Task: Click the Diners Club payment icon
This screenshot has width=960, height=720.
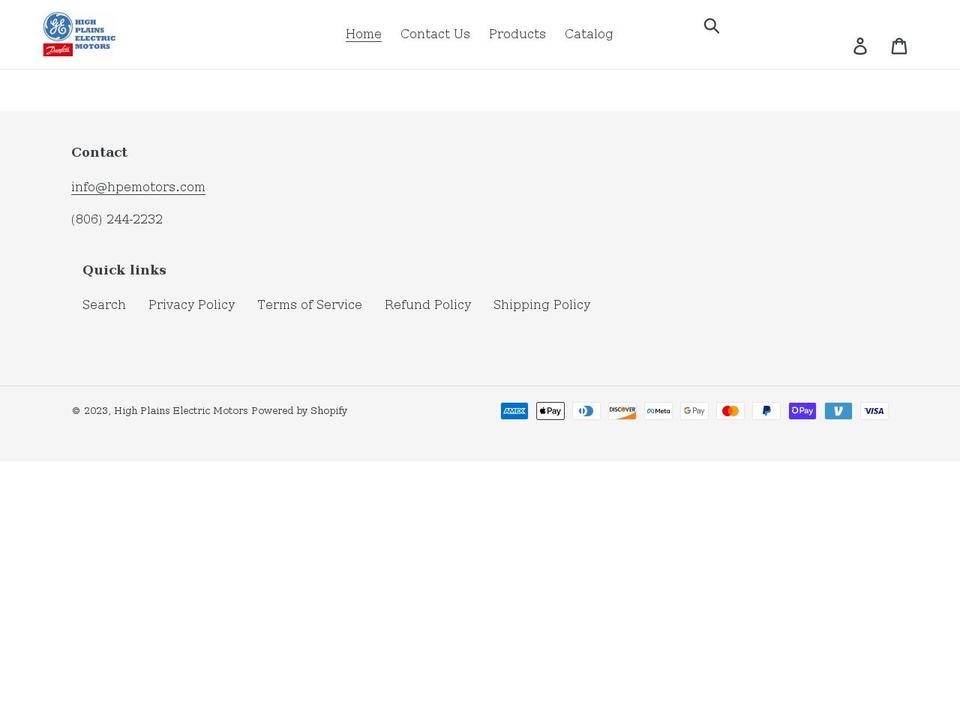Action: (x=587, y=411)
